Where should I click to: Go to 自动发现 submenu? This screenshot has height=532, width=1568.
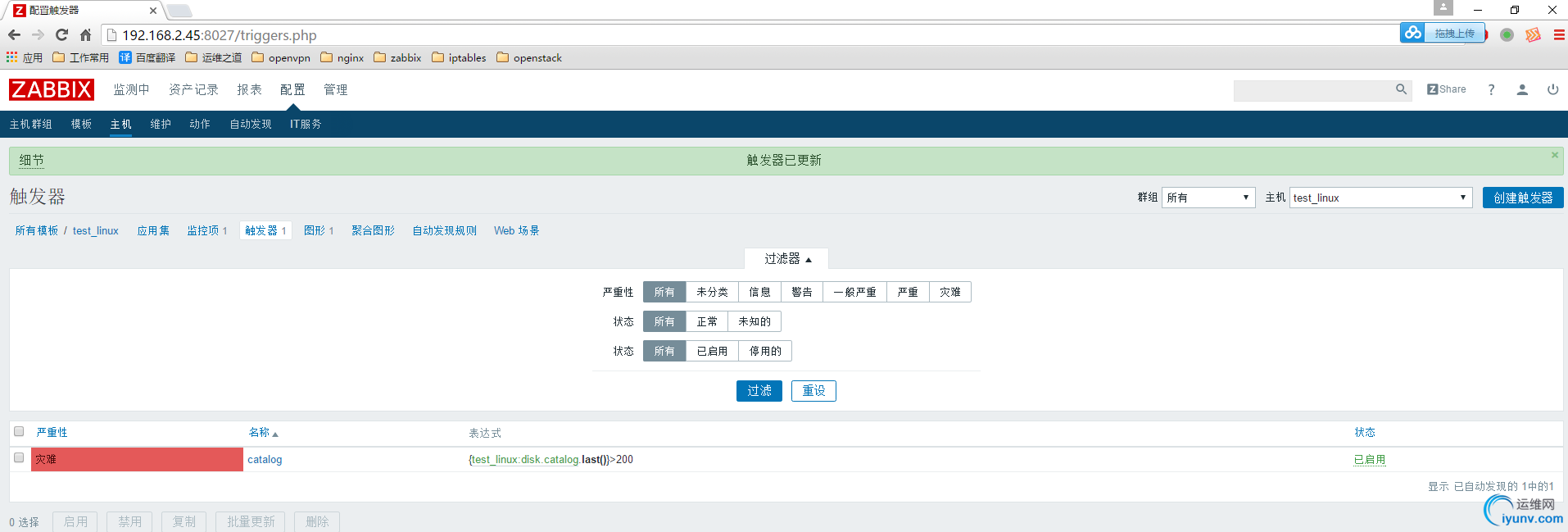(250, 124)
